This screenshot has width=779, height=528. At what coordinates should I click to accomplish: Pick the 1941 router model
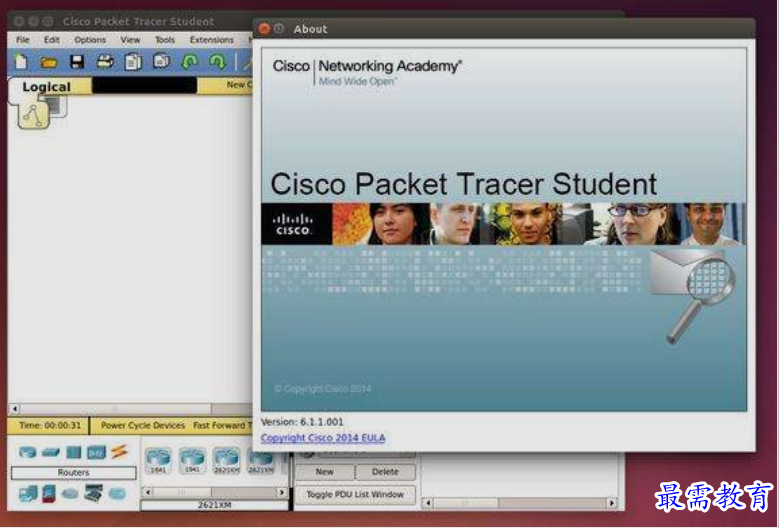coord(192,460)
